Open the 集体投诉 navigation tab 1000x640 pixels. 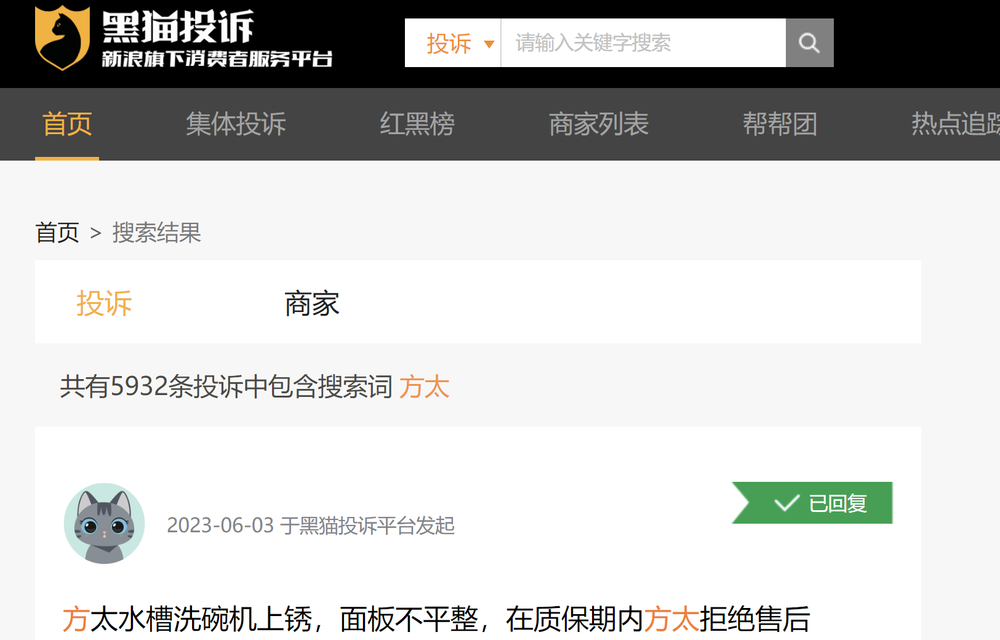[x=236, y=124]
